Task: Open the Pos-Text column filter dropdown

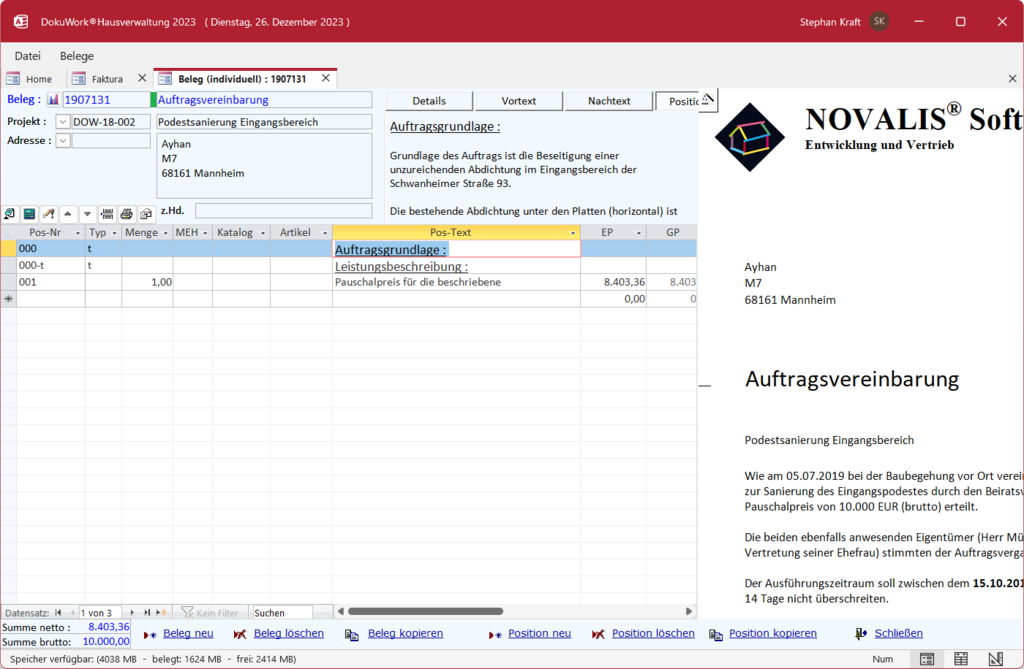Action: (573, 233)
